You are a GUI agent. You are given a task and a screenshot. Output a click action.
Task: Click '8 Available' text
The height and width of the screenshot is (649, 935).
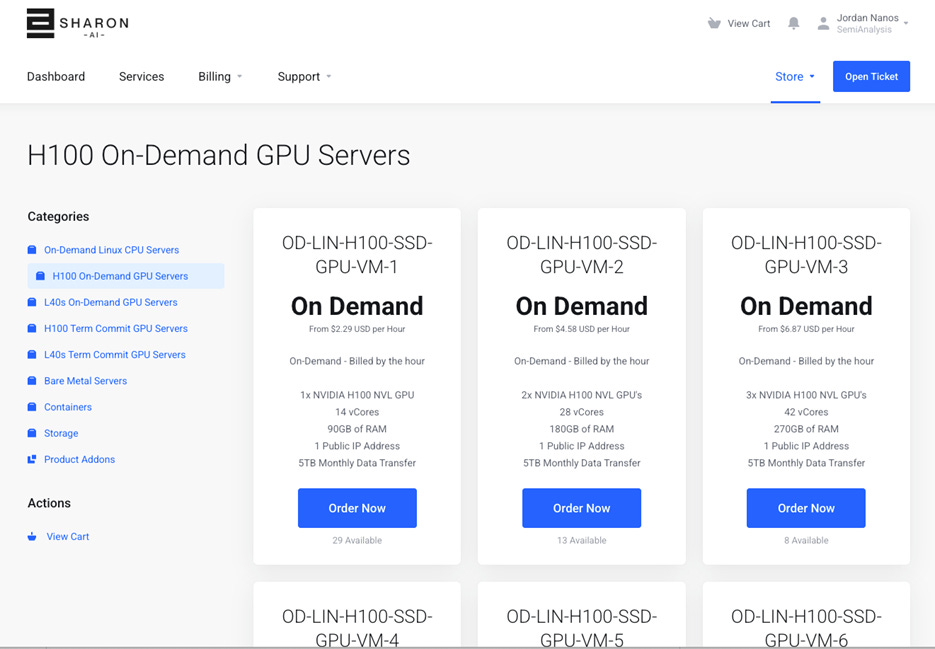[806, 540]
